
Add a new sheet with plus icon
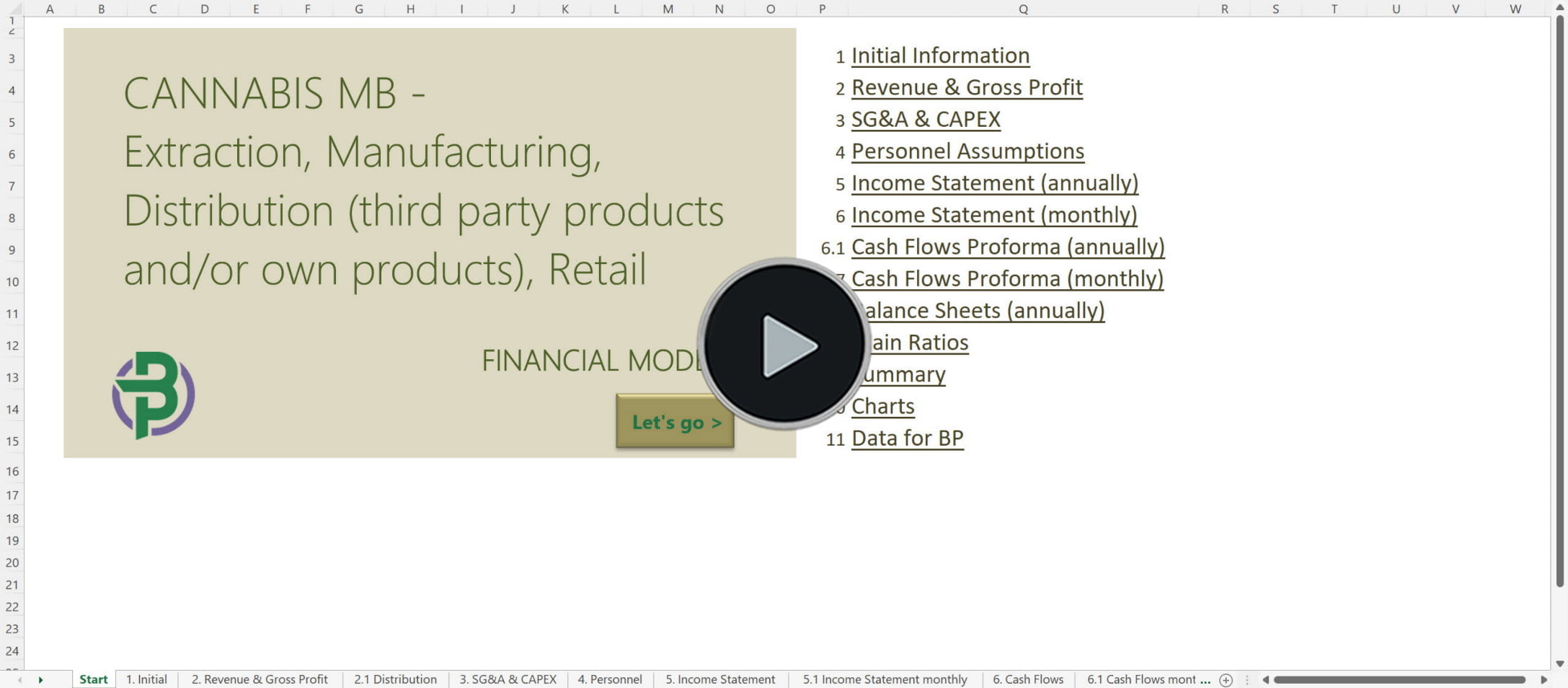[1226, 679]
